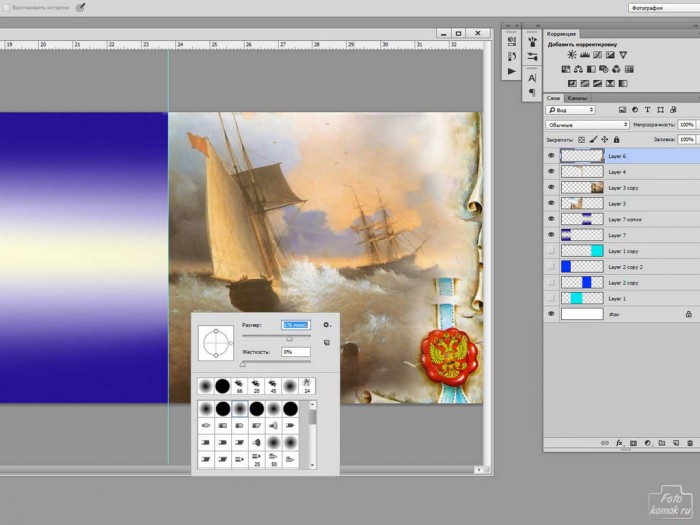700x525 pixels.
Task: Filter layers by type layers
Action: coord(647,110)
